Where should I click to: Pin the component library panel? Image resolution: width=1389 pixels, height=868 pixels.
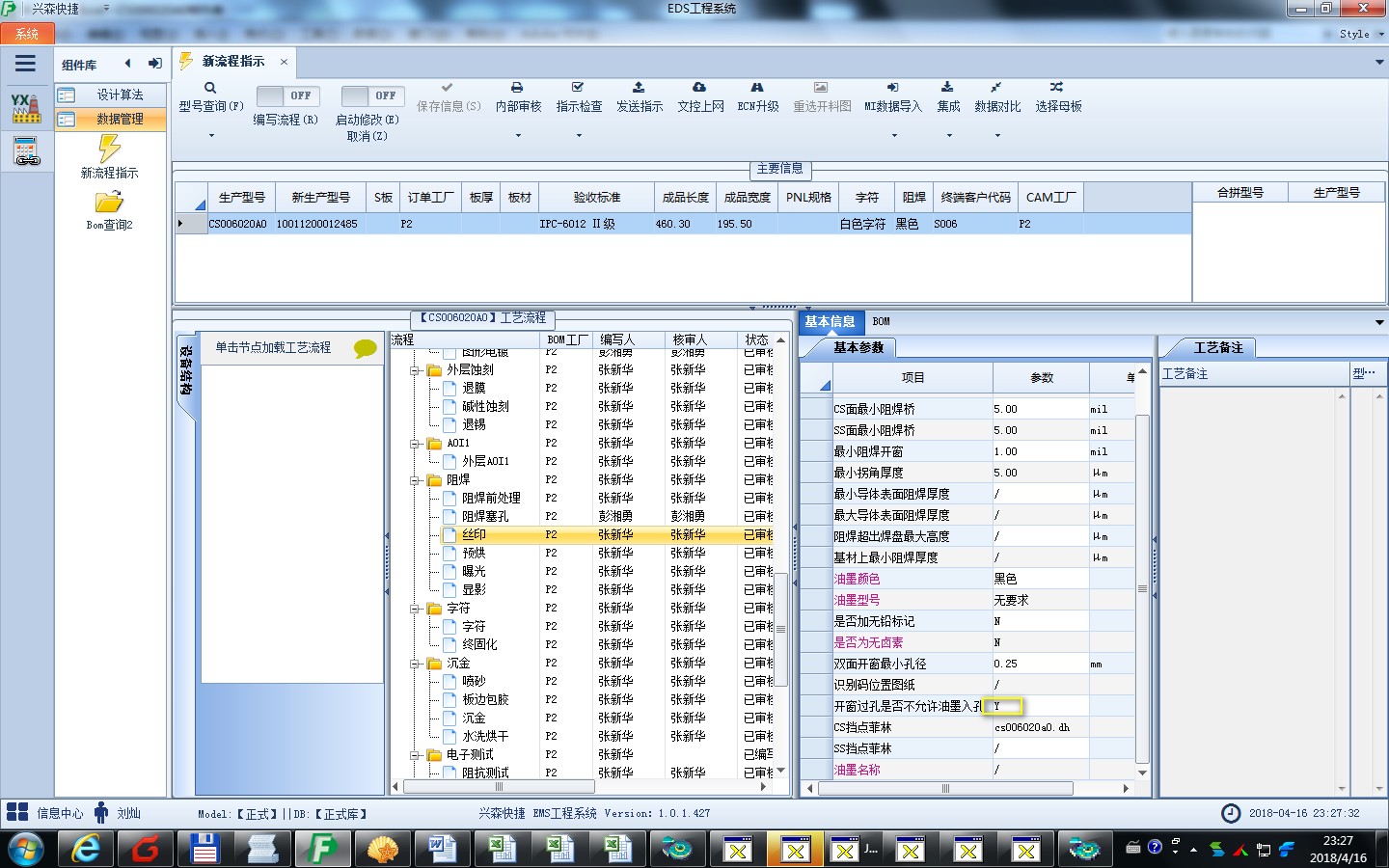[x=154, y=64]
